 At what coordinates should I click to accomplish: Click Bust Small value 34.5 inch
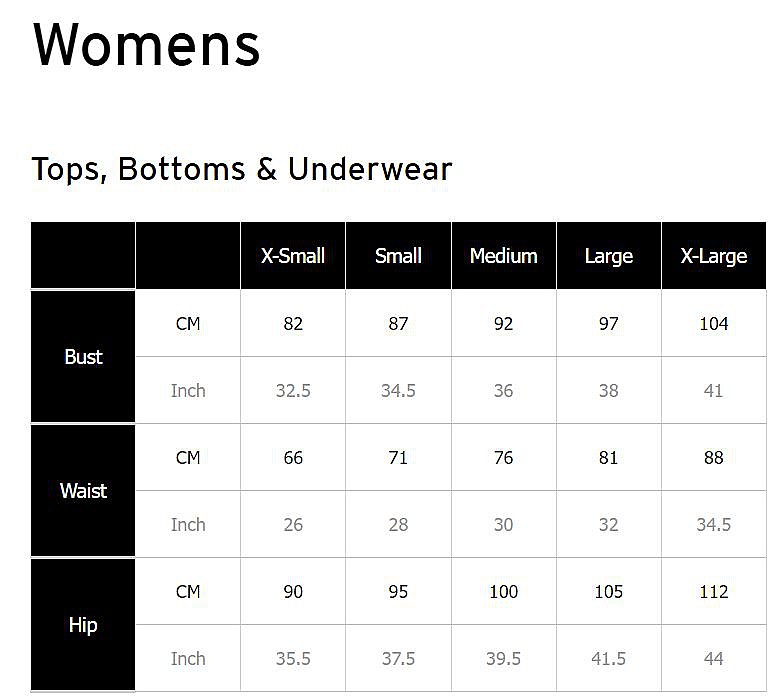pyautogui.click(x=398, y=391)
